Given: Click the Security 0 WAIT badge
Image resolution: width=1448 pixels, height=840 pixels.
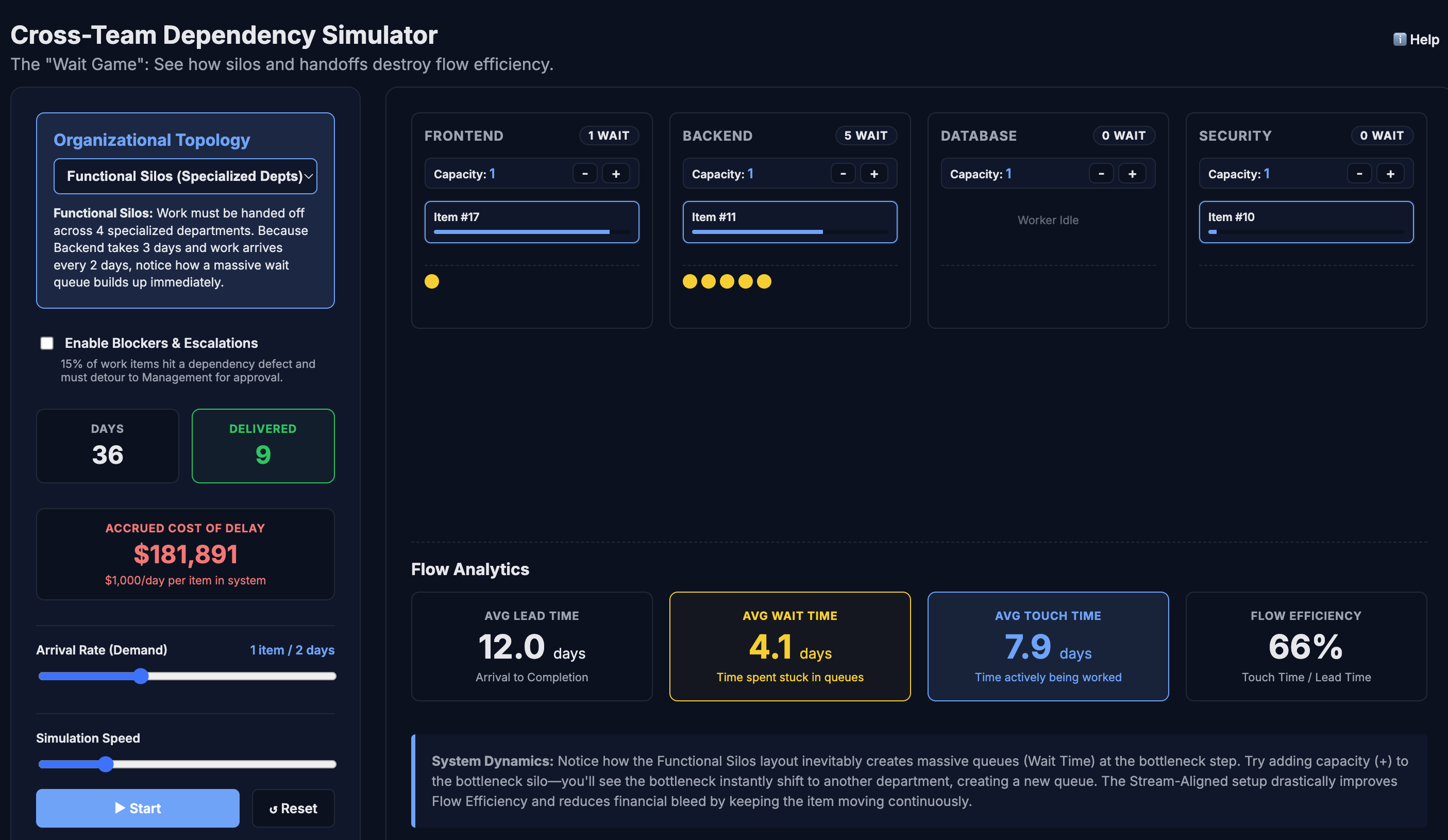Looking at the screenshot, I should click(x=1382, y=136).
